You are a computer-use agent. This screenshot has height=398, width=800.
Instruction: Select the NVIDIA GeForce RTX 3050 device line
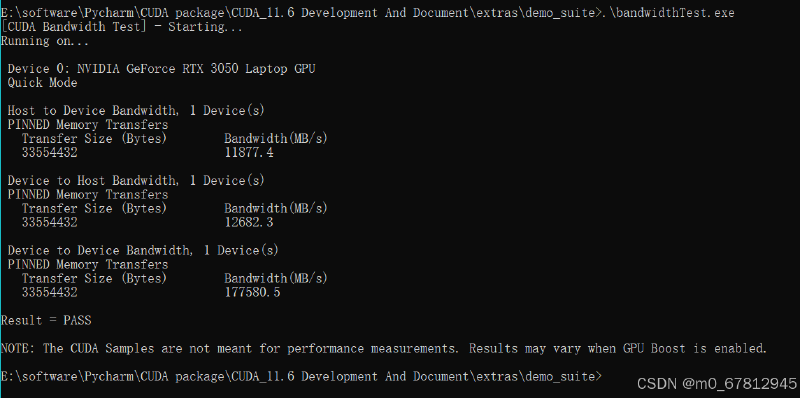pos(161,69)
